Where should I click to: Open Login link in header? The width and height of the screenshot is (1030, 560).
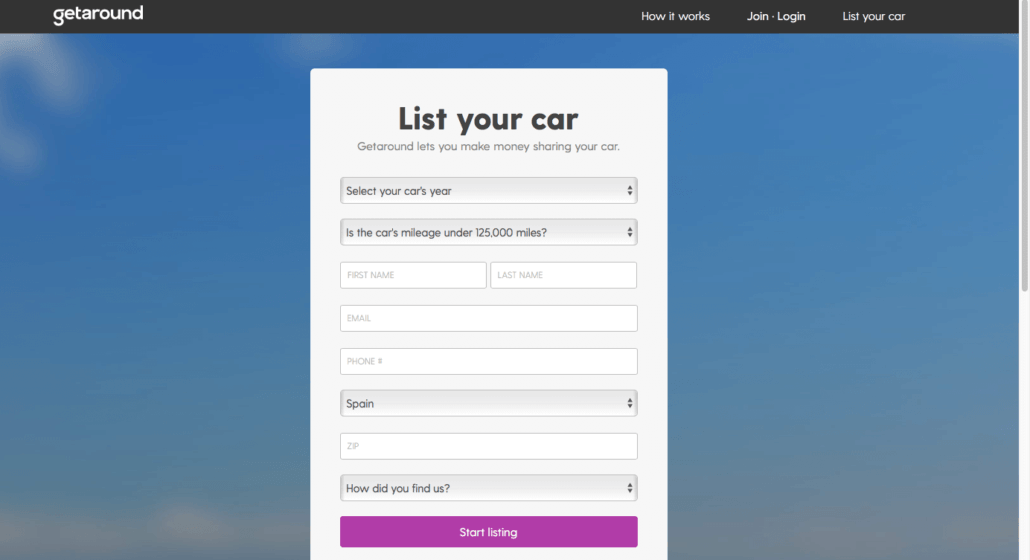point(792,16)
